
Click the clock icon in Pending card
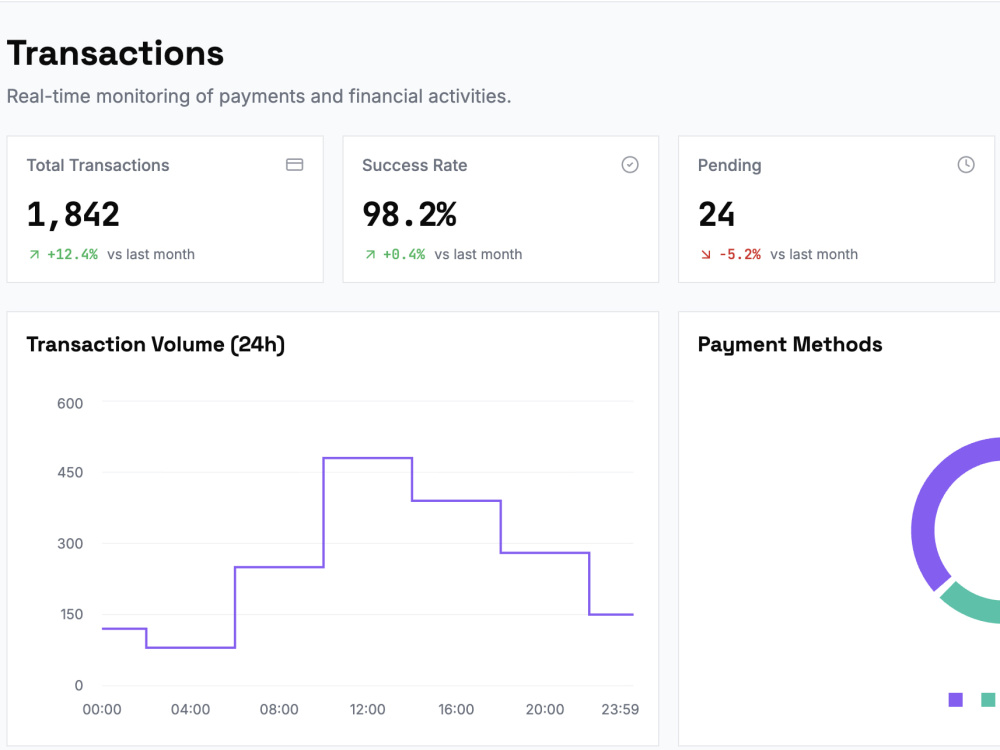pyautogui.click(x=966, y=165)
